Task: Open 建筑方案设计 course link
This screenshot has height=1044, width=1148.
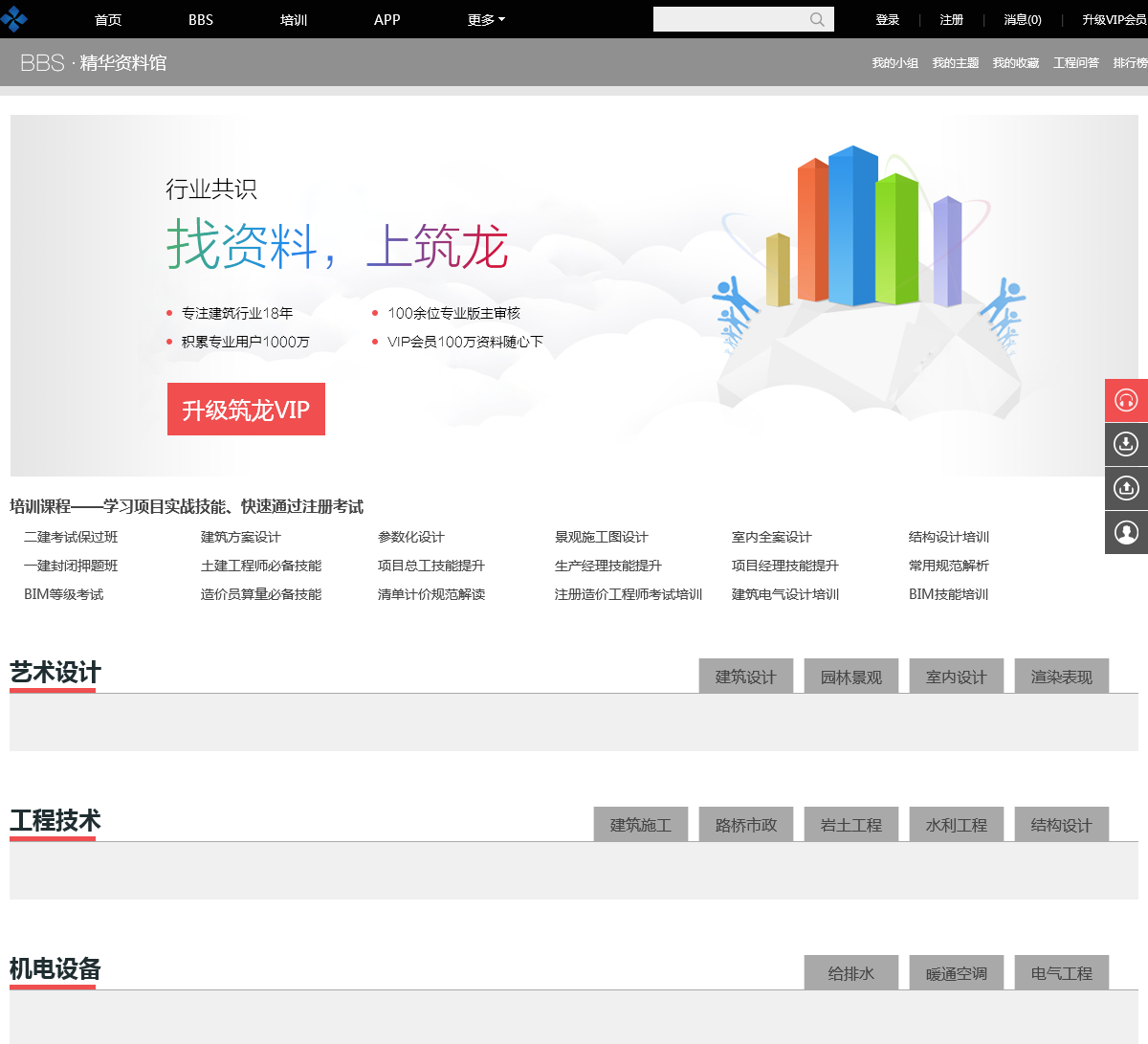Action: click(x=241, y=538)
